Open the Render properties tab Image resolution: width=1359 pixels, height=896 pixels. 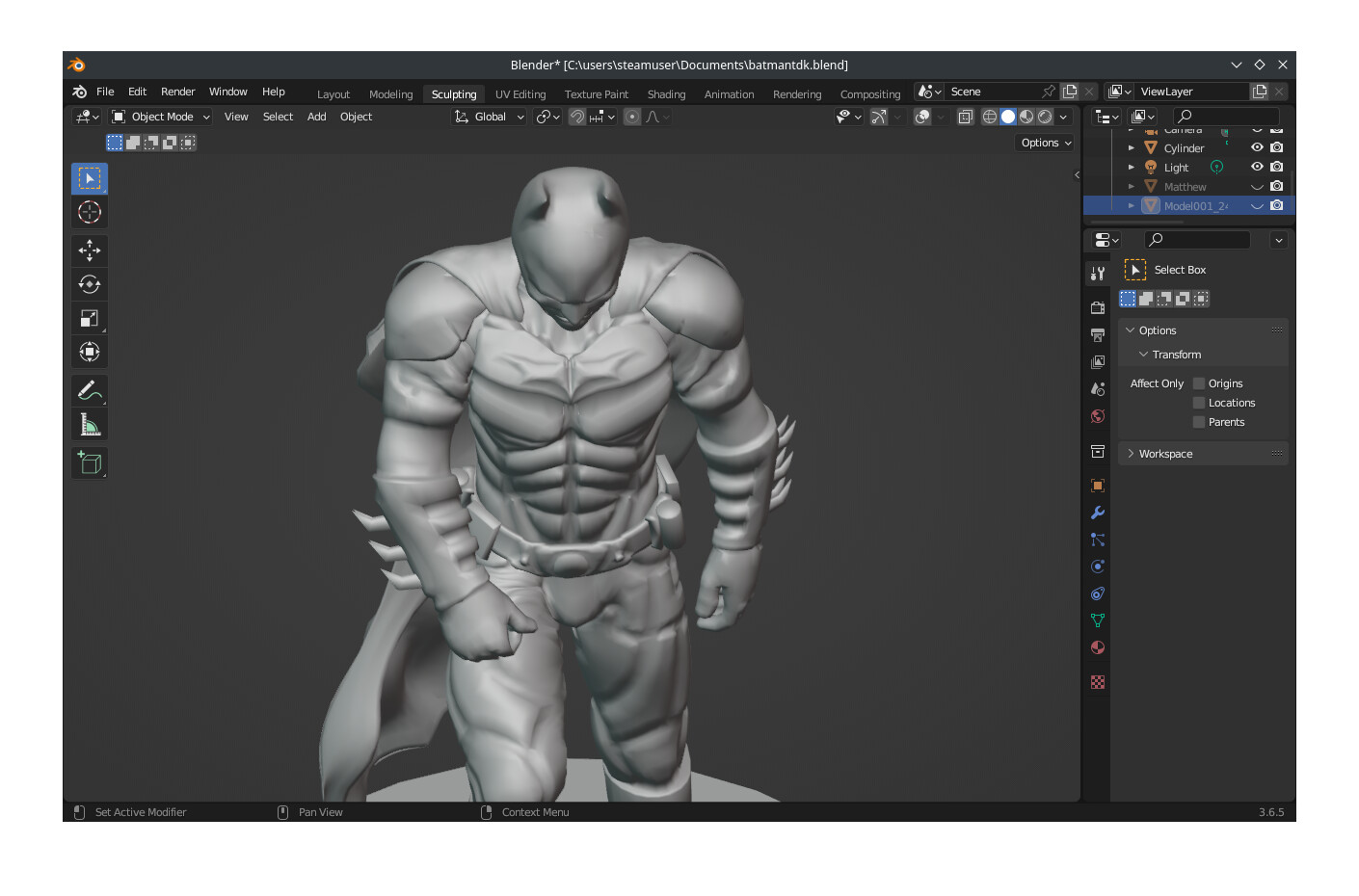click(x=1098, y=308)
